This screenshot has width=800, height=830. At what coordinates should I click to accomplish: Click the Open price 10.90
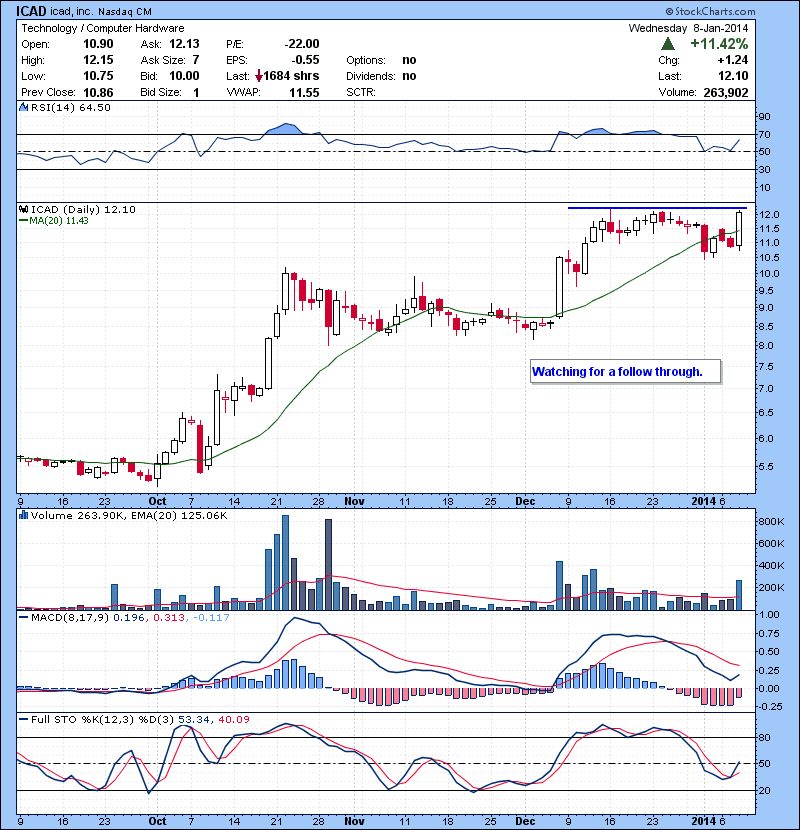(x=98, y=44)
